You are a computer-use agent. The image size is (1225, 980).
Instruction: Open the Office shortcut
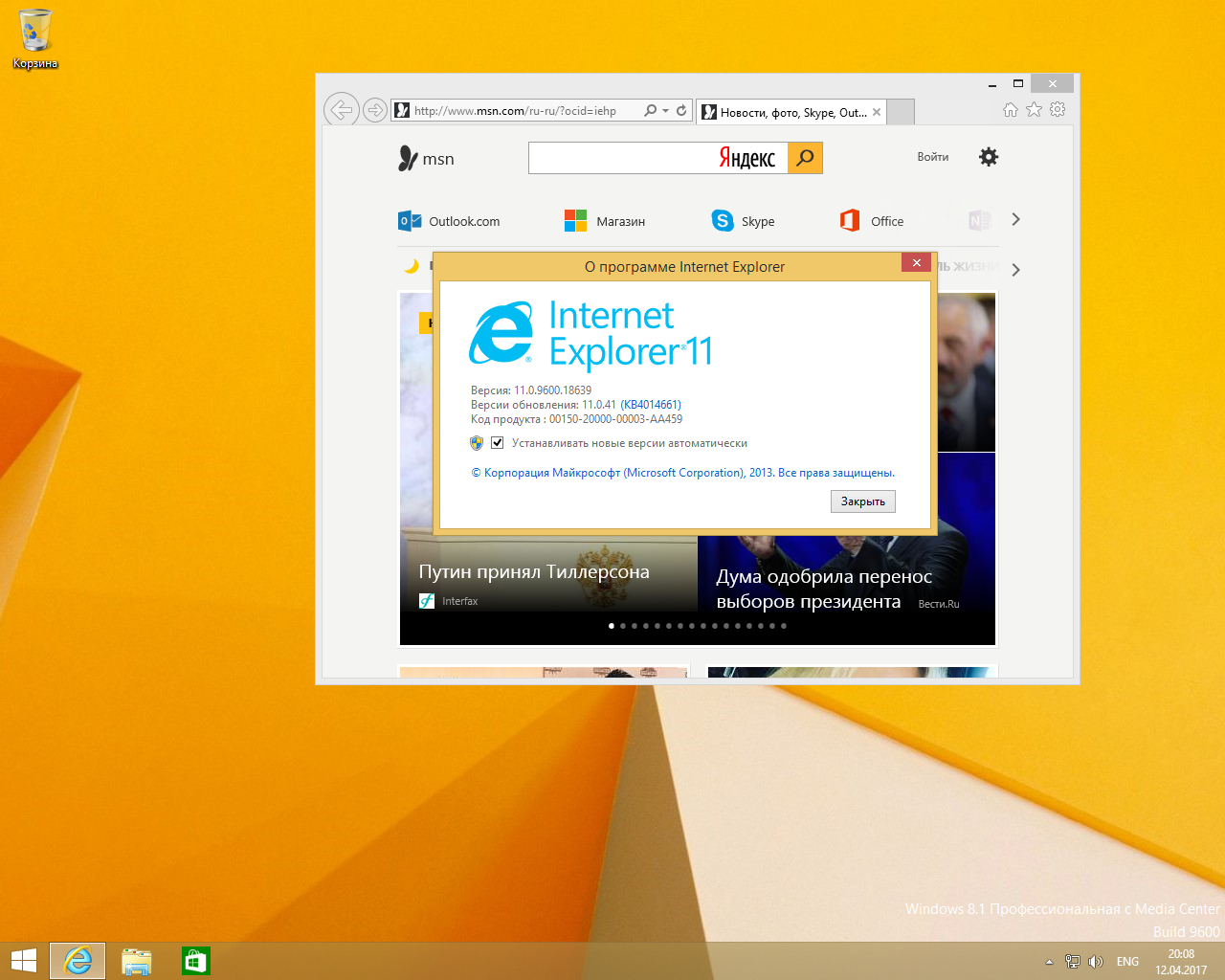coord(872,221)
